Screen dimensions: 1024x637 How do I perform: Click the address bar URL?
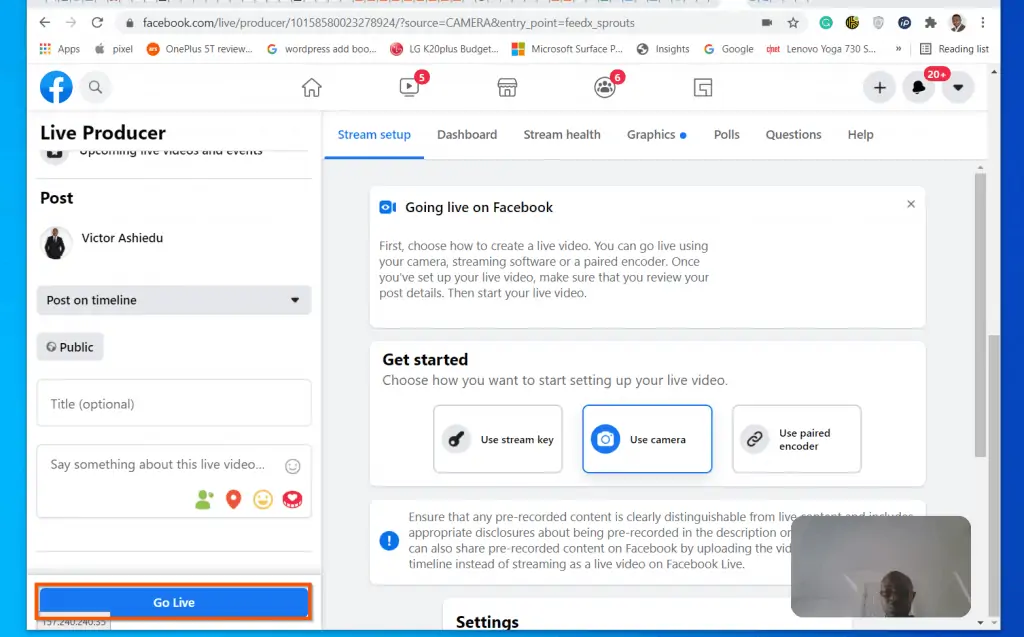point(389,23)
